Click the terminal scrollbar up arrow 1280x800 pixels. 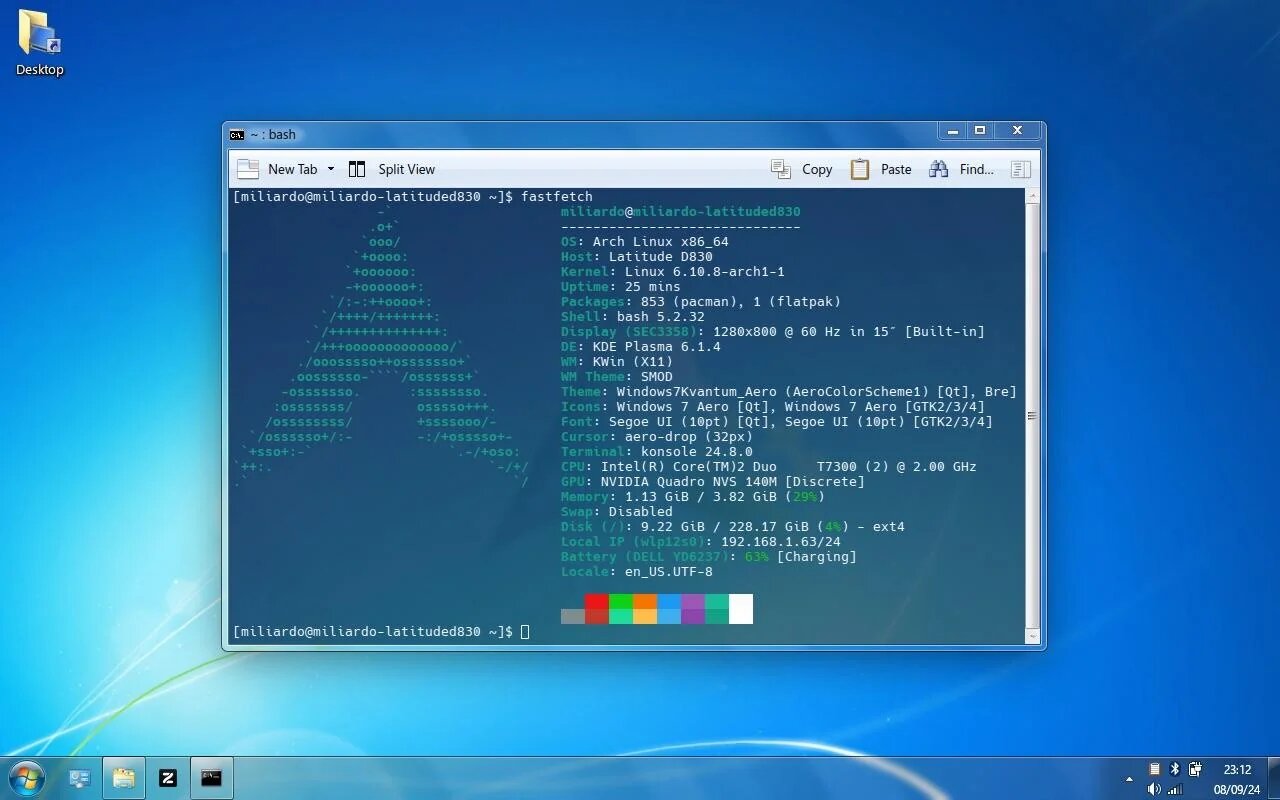pyautogui.click(x=1032, y=197)
